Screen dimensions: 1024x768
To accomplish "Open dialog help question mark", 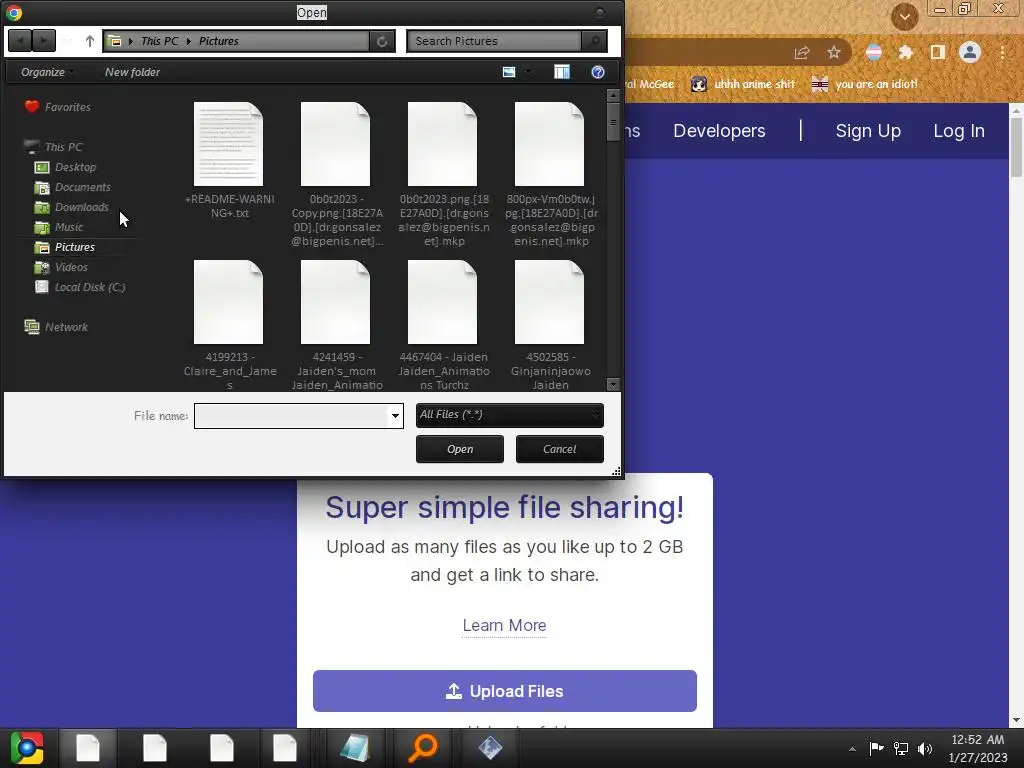I will (598, 72).
